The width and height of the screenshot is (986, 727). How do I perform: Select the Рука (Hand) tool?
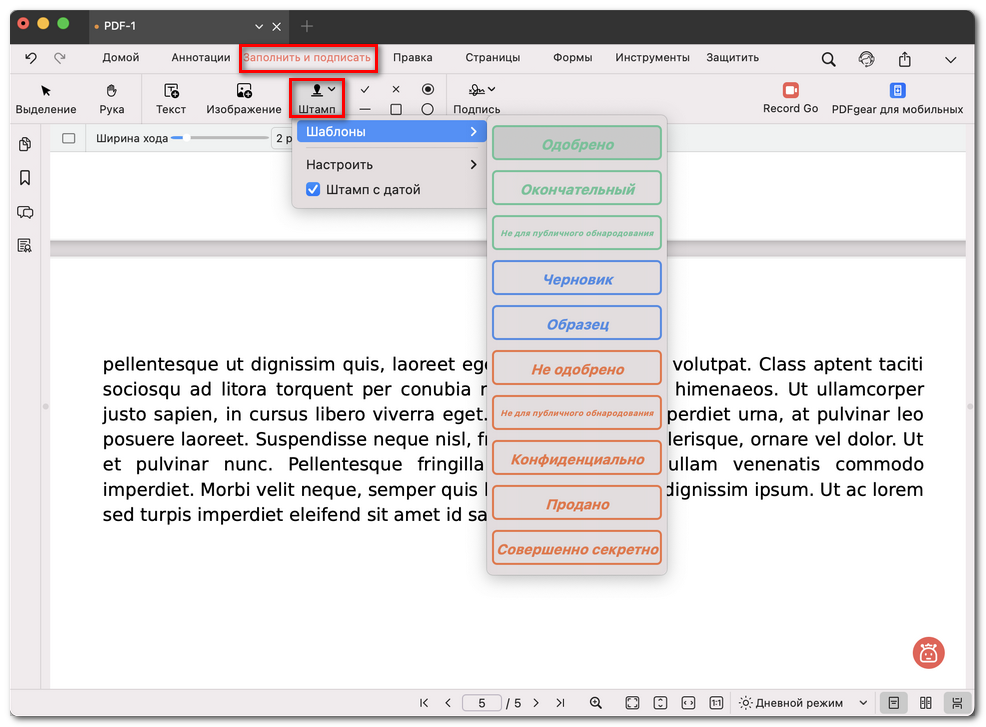coord(112,98)
